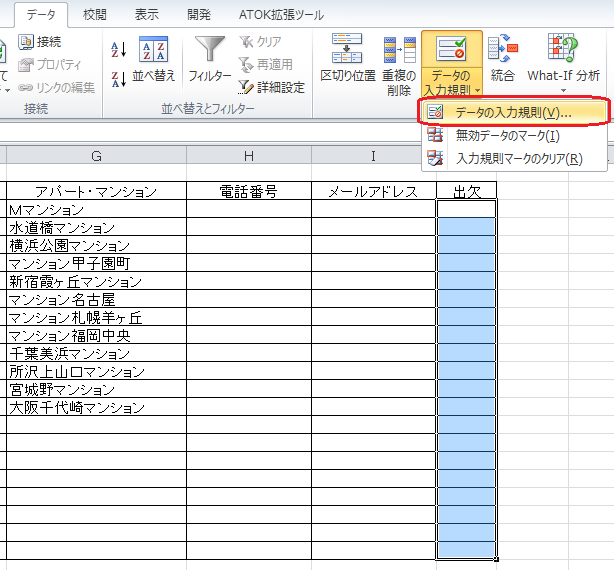Open the ATOK拡張ツール tab
The image size is (614, 570).
coord(281,14)
